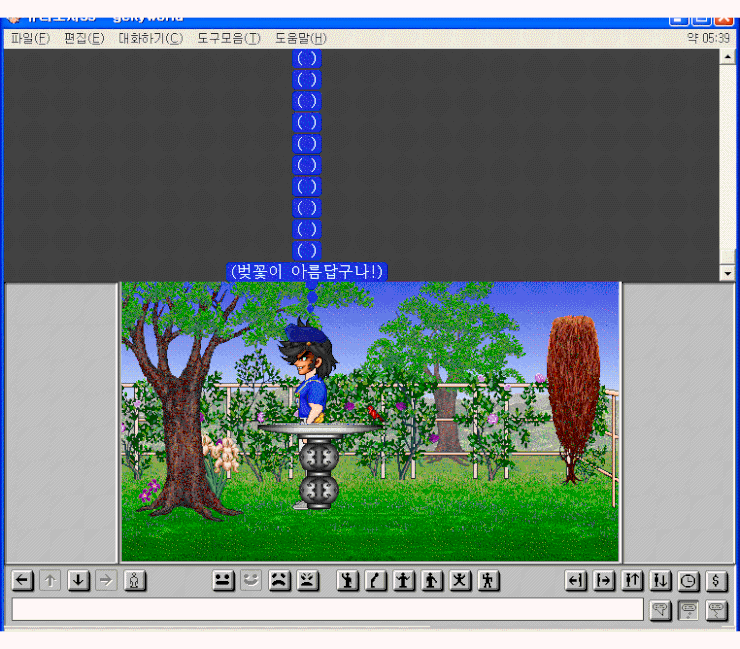Open the 대화하기(C) menu
Image resolution: width=740 pixels, height=649 pixels.
[150, 38]
